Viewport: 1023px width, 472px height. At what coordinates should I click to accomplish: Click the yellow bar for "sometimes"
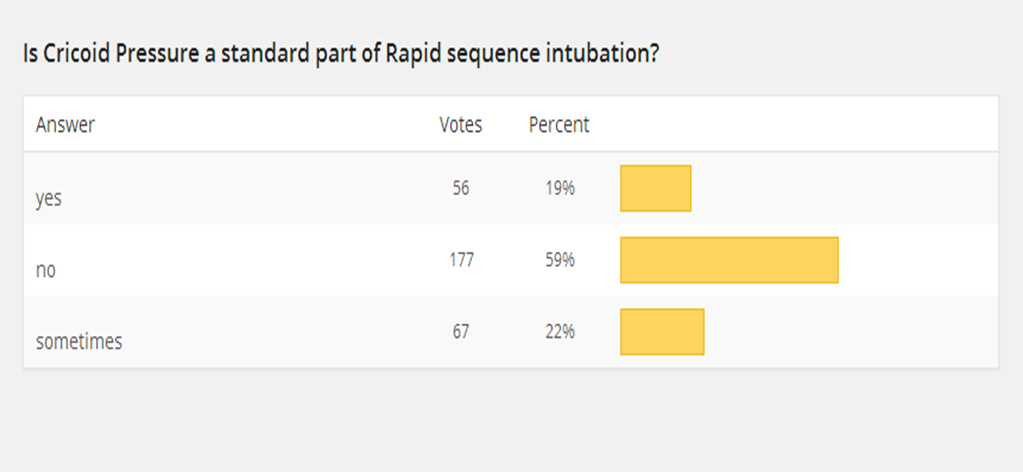(662, 332)
